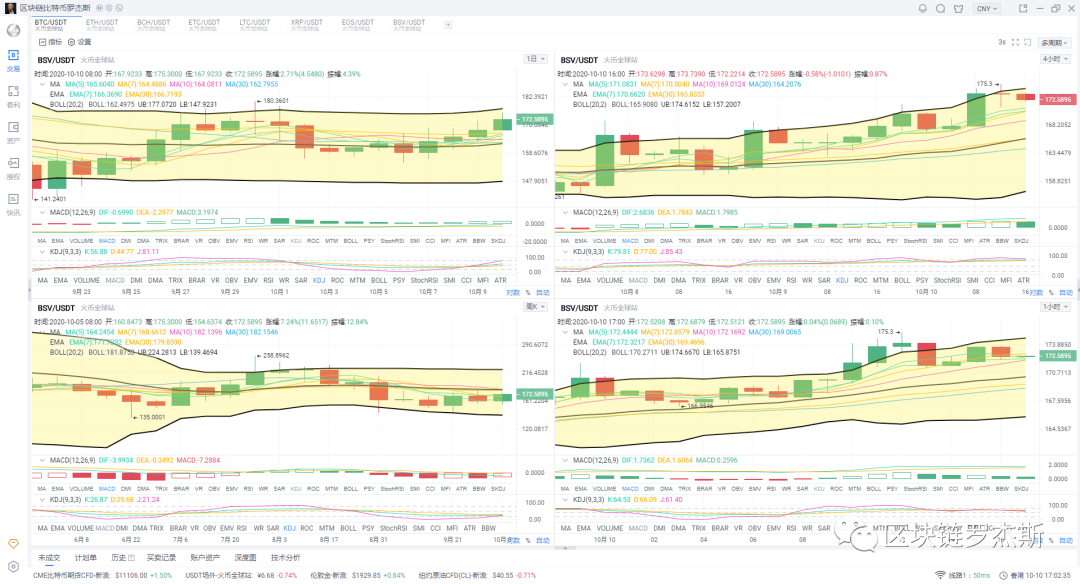Collapse the MA legend on the 1日 chart
This screenshot has width=1080, height=584.
coord(43,84)
